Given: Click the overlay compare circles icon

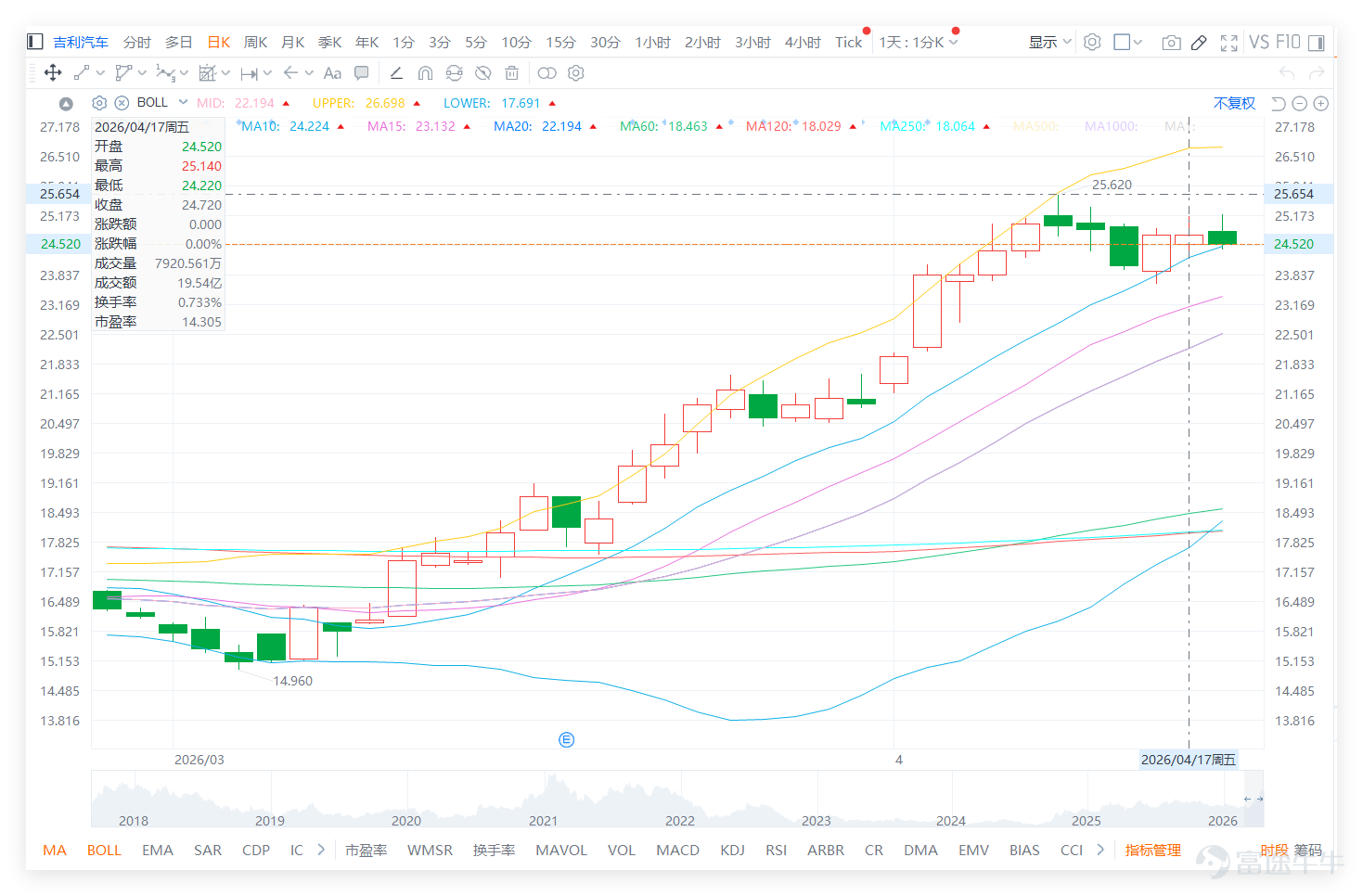Looking at the screenshot, I should (547, 72).
